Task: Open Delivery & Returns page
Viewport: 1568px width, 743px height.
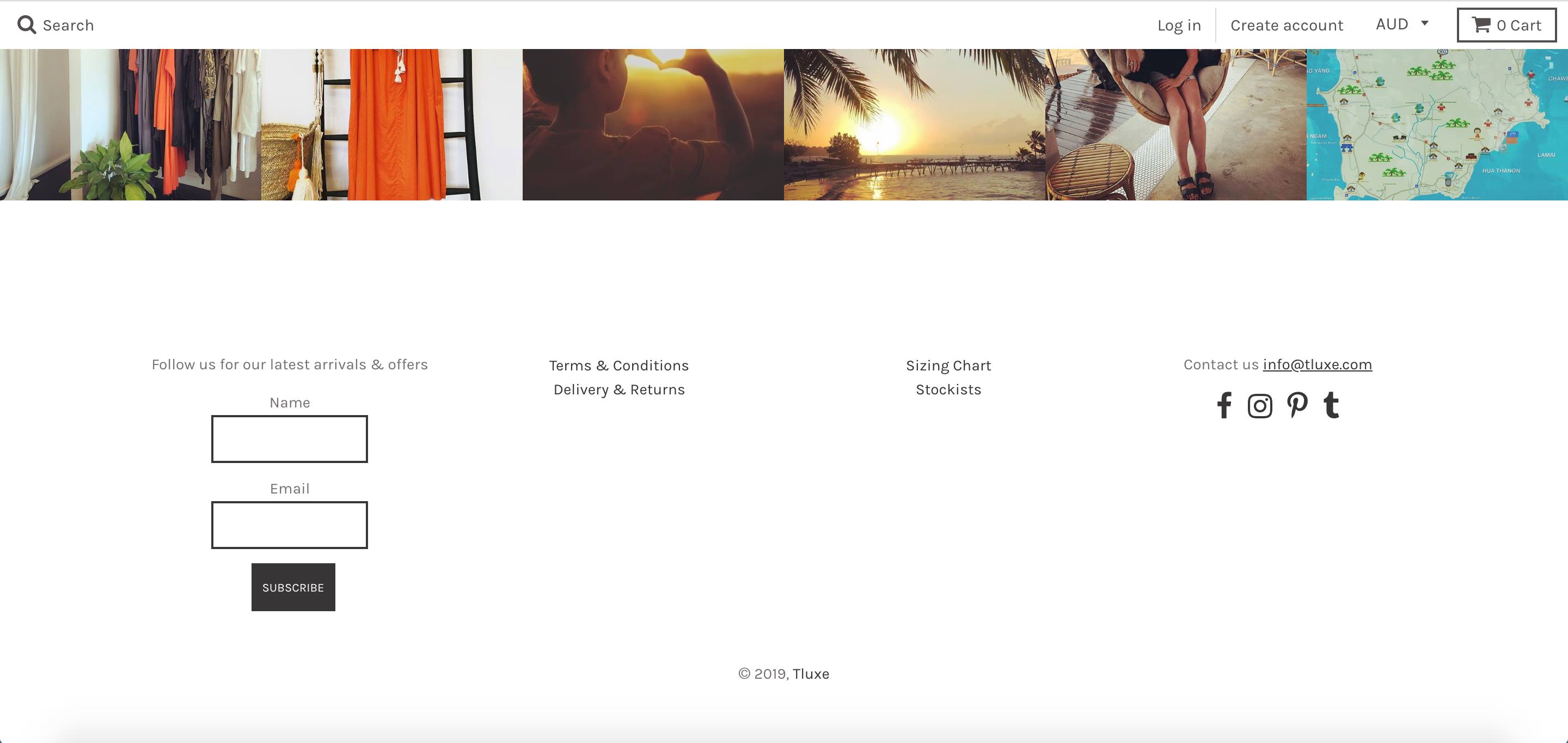Action: [x=619, y=390]
